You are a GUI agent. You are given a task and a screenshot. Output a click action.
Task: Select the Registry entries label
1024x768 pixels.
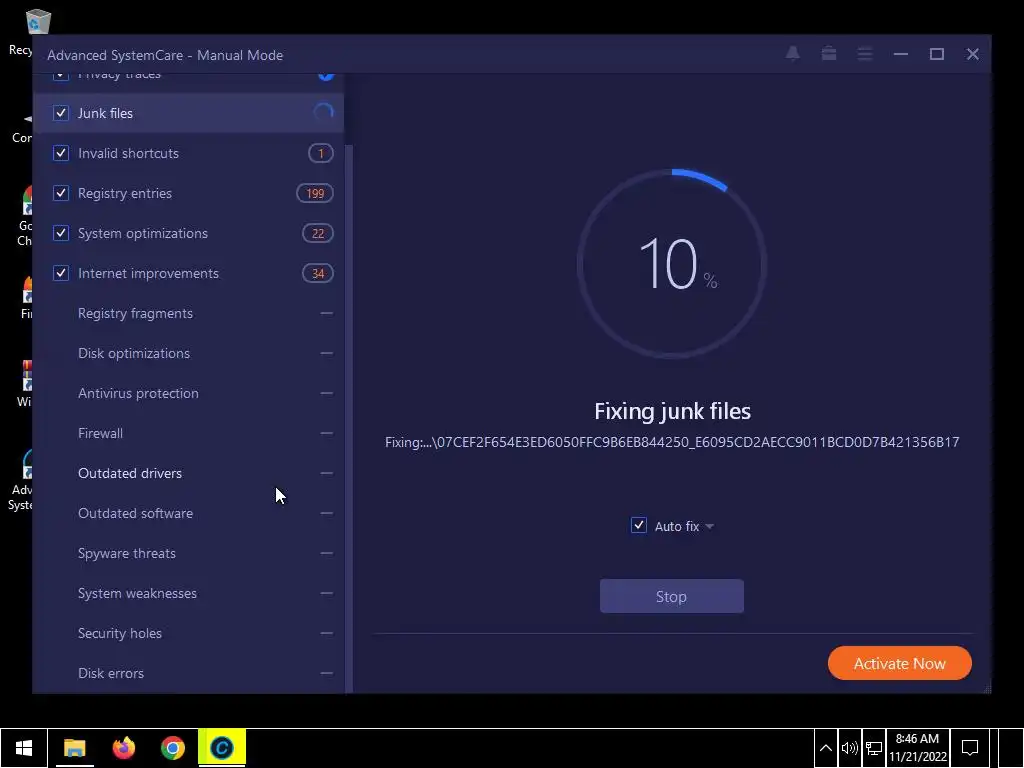pyautogui.click(x=125, y=193)
